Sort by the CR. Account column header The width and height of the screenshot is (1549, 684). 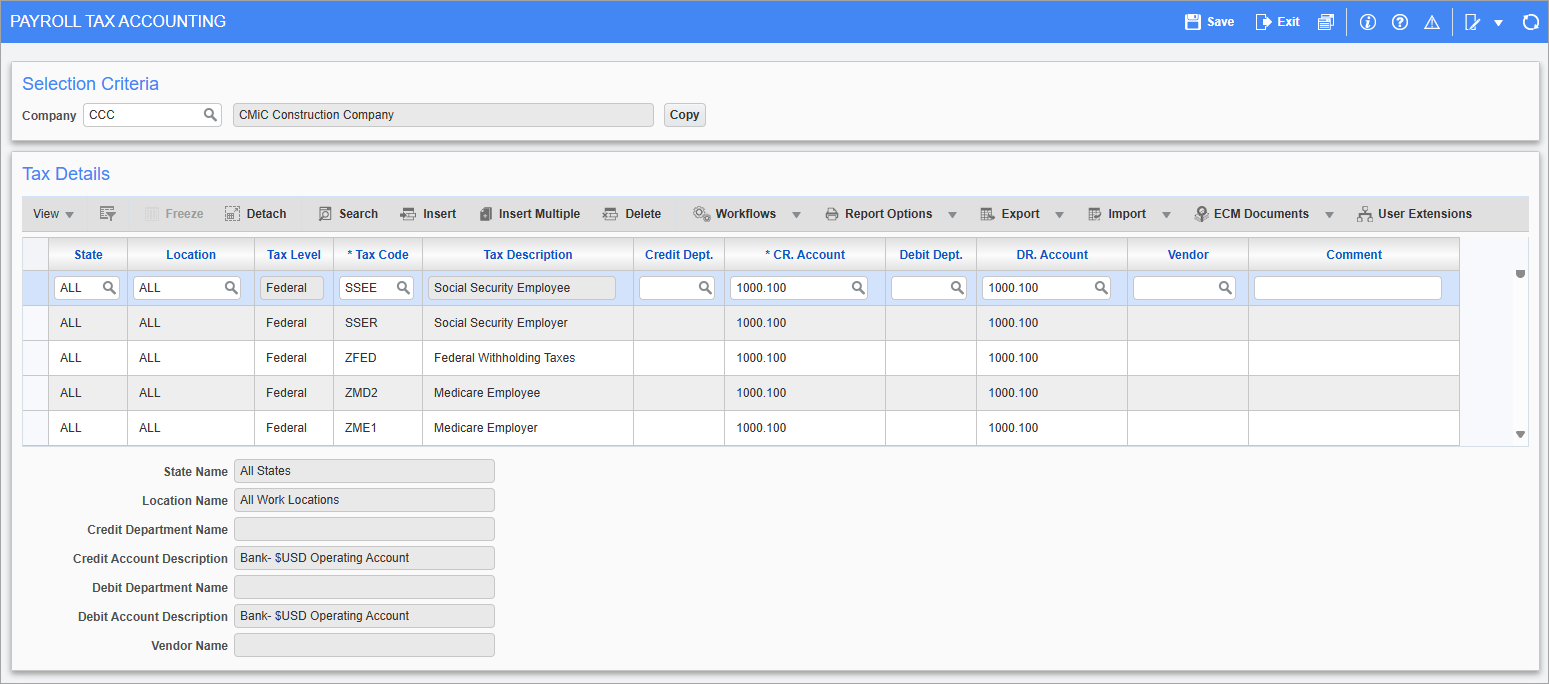[805, 255]
